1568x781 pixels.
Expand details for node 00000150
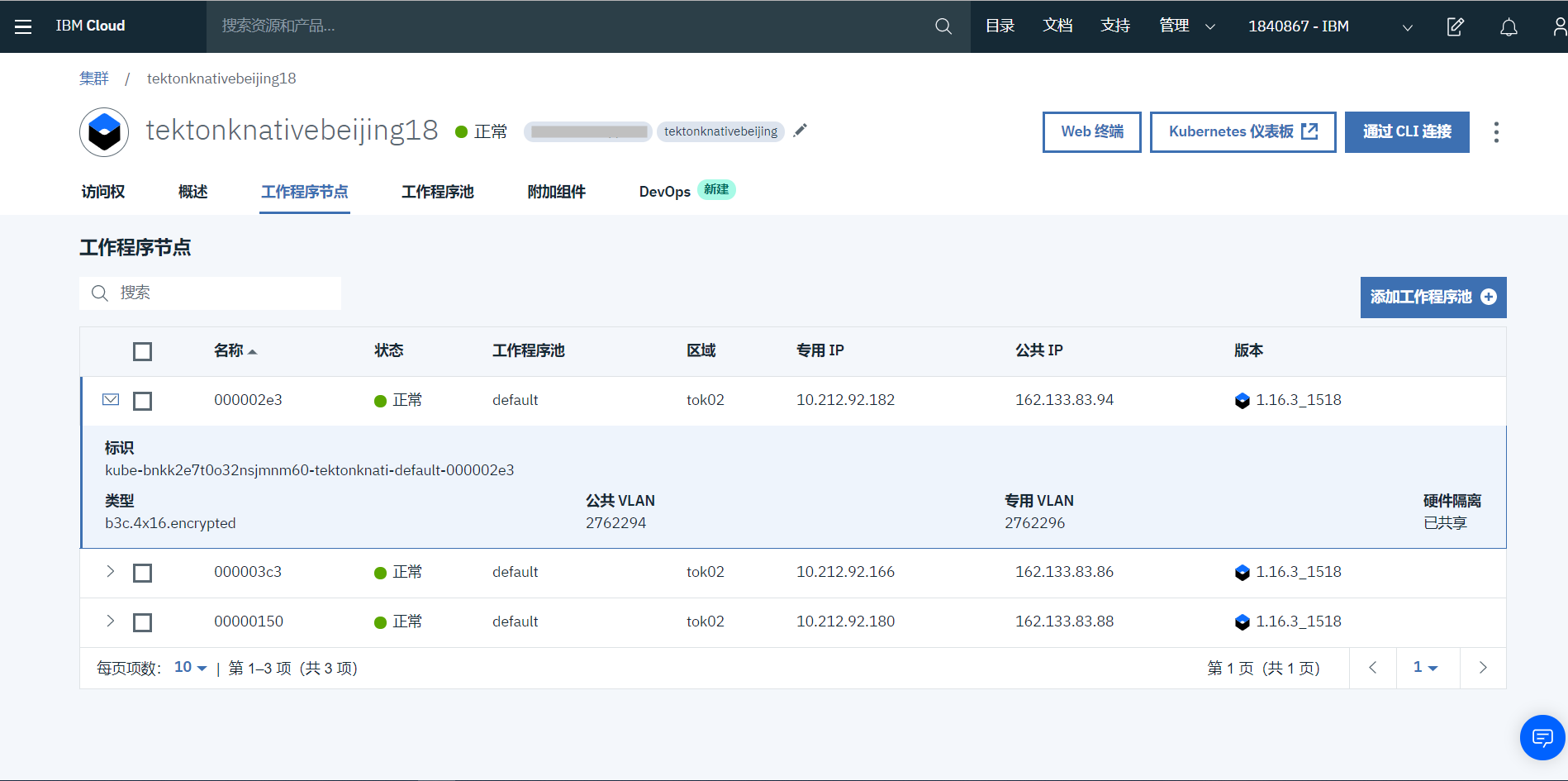coord(111,621)
